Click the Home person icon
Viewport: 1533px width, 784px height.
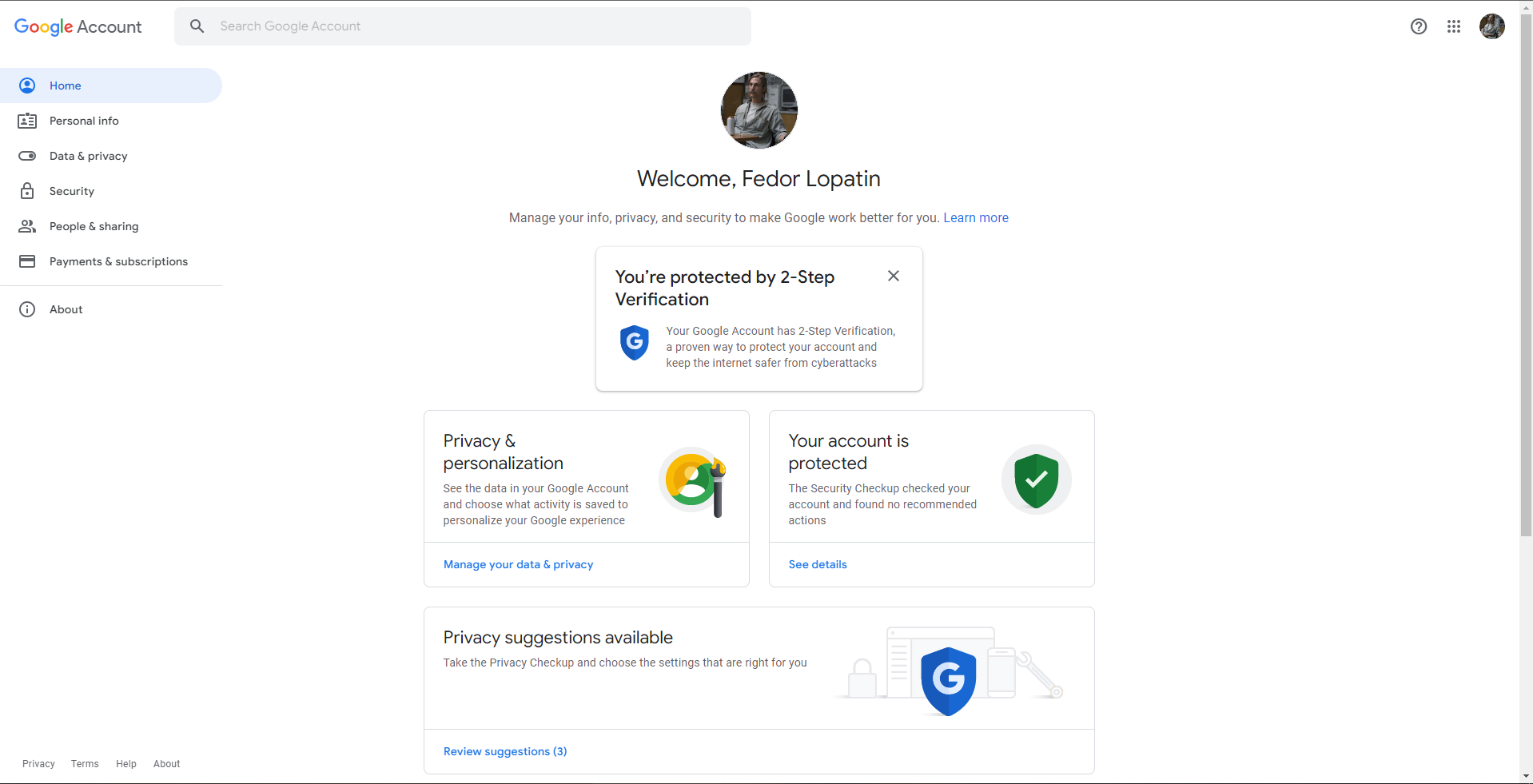click(27, 86)
